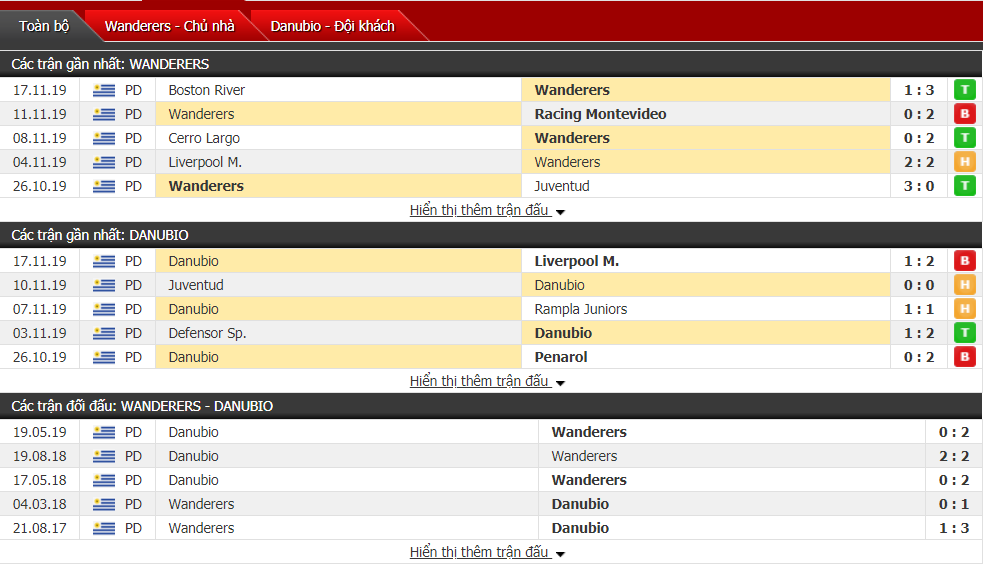Click the 'Các trận gần nhất: DANUBIO' header
The width and height of the screenshot is (984, 564).
(x=100, y=235)
